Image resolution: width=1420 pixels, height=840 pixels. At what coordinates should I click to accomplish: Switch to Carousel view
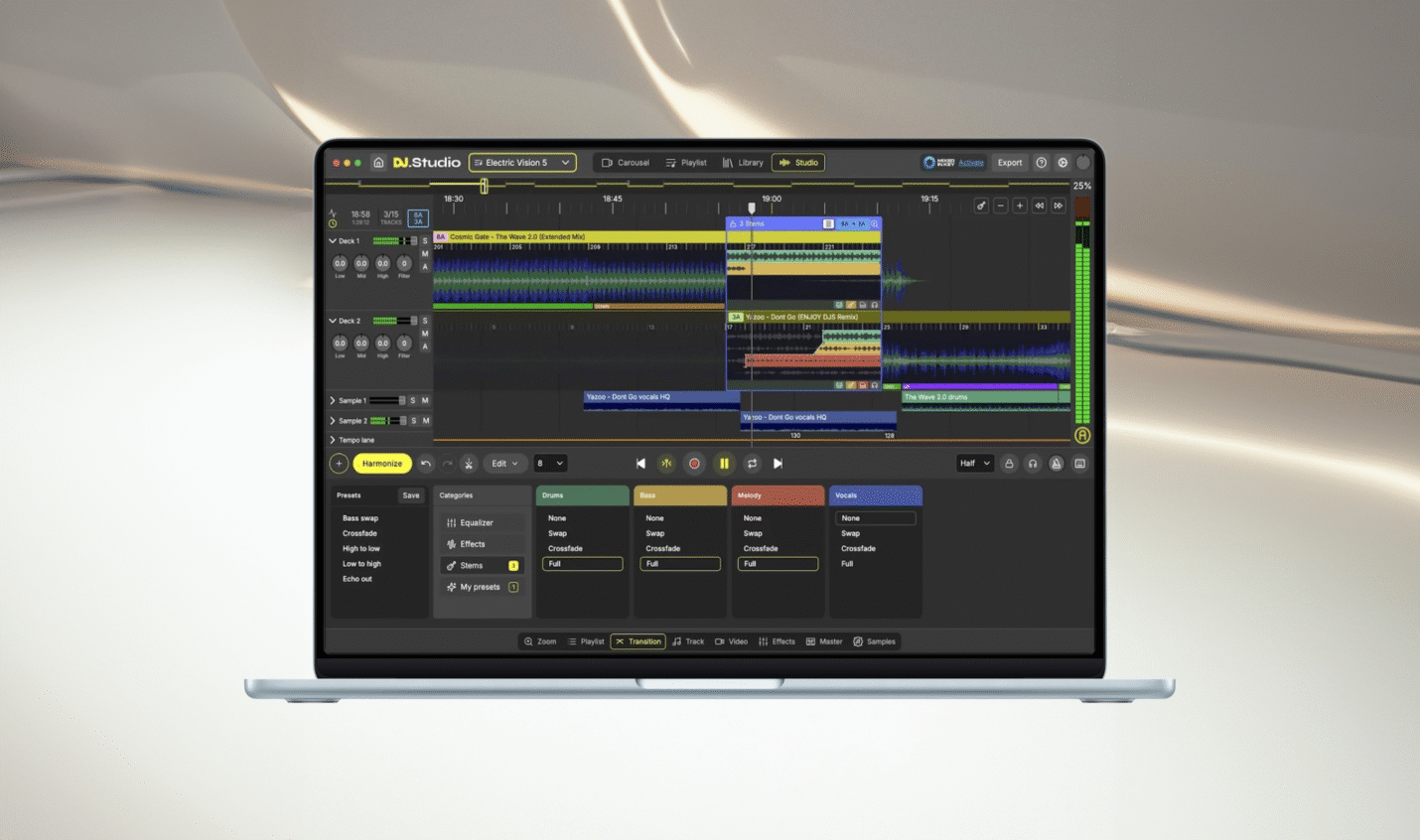click(x=625, y=162)
